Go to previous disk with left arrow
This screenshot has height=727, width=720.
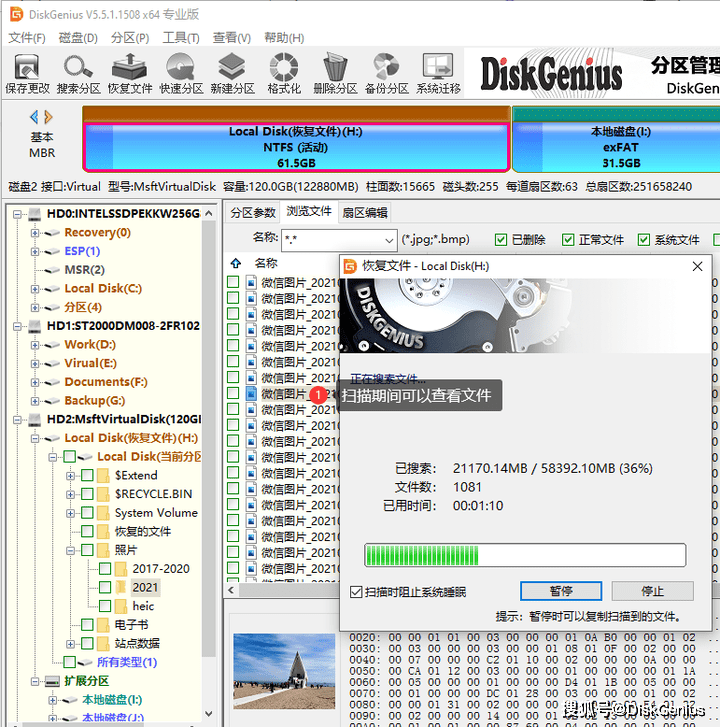(34, 117)
